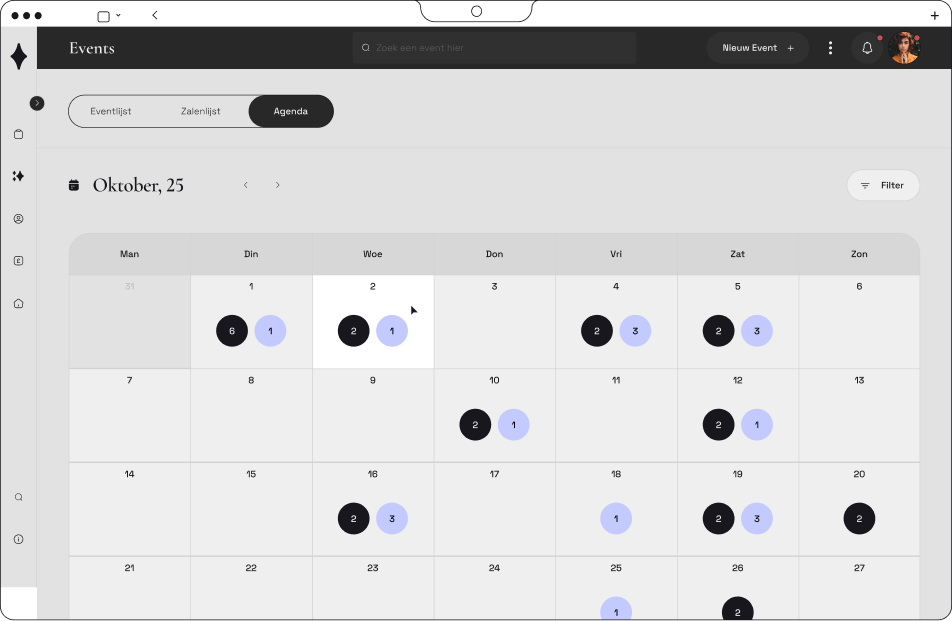Click the black badge 2 on day 10
This screenshot has width=952, height=621.
[x=475, y=425]
